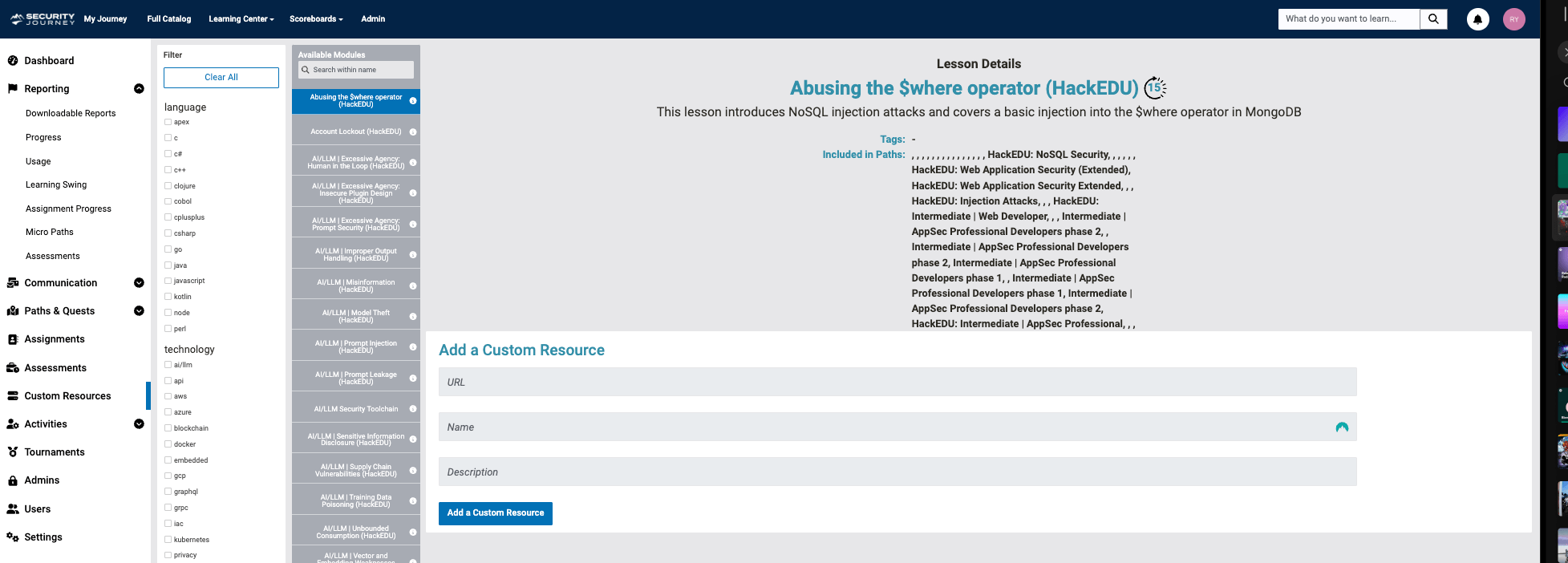Open the Learning Swing report
Viewport: 1568px width, 563px height.
(x=56, y=184)
